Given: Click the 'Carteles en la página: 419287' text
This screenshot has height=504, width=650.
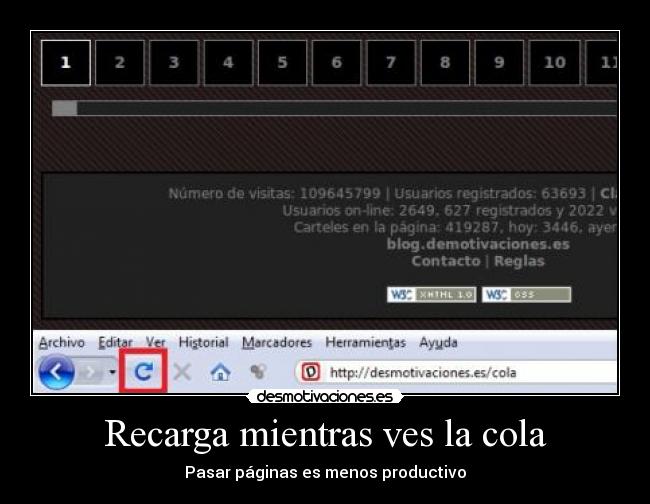Looking at the screenshot, I should click(396, 228).
